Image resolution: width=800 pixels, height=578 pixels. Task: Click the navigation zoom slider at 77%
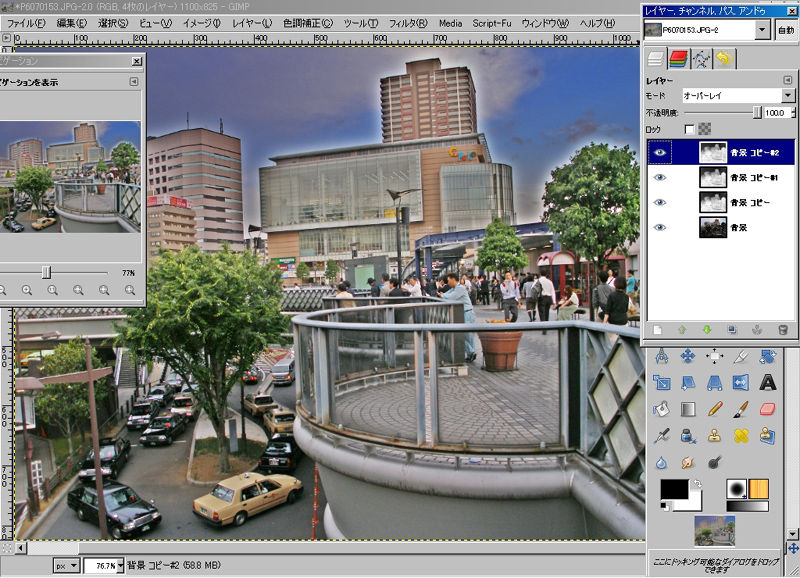pos(46,272)
